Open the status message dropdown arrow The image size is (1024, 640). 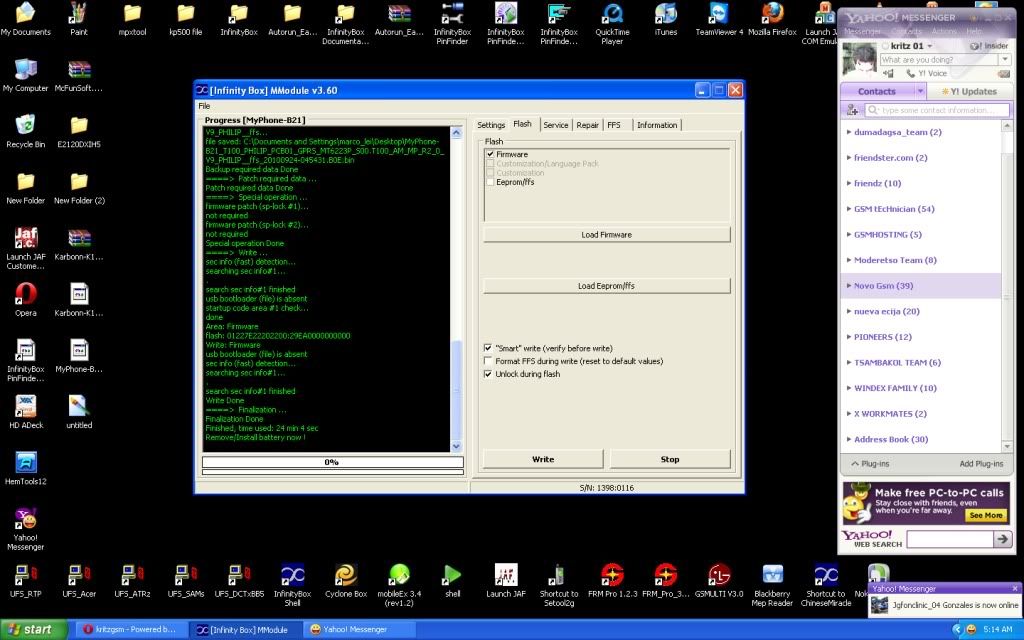coord(1004,59)
